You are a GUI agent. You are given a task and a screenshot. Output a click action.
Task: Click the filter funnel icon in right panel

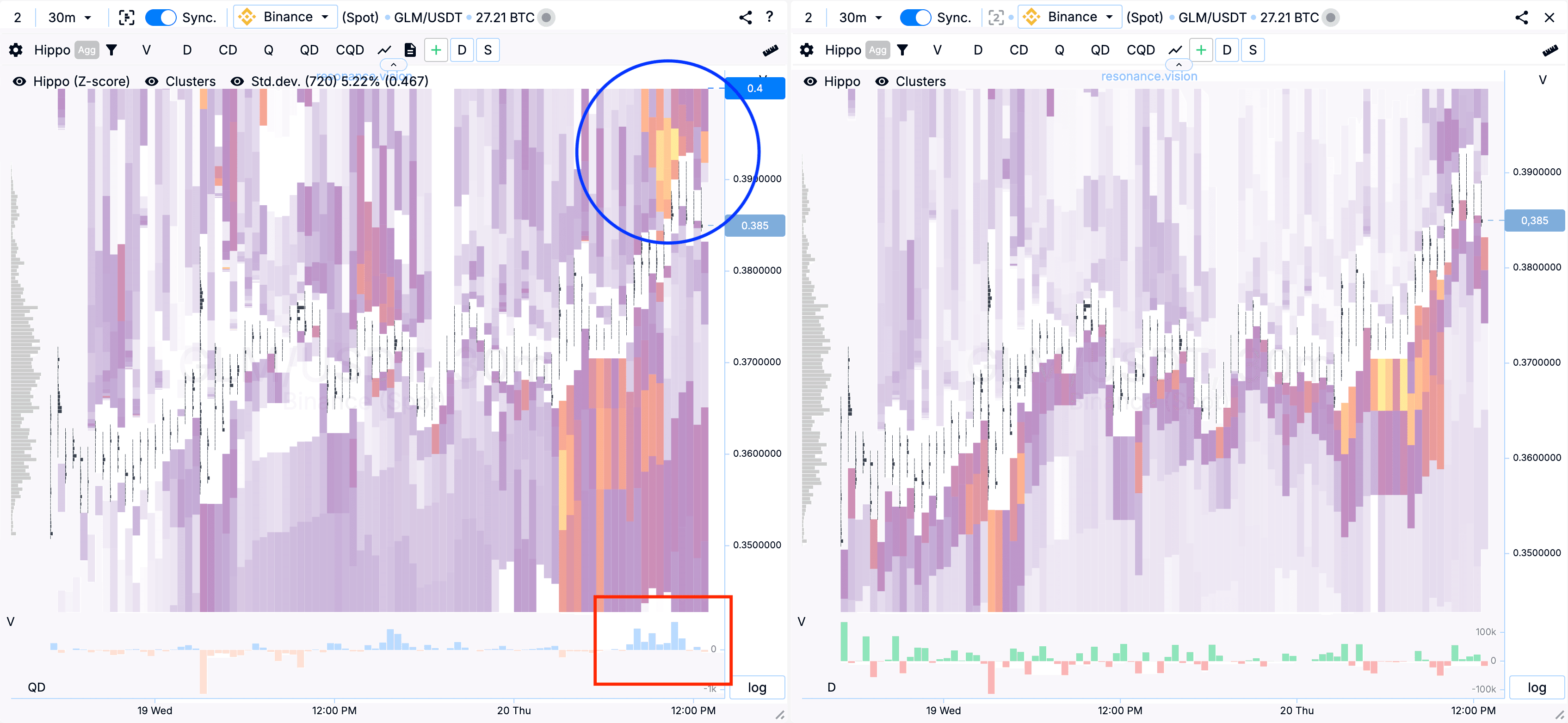point(902,50)
